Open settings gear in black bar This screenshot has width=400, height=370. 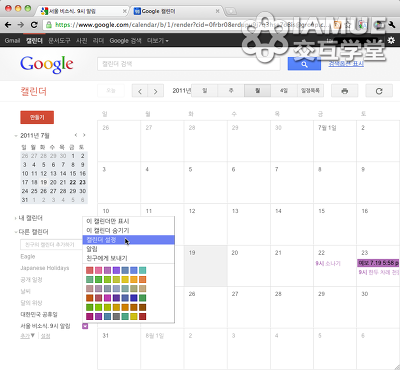pyautogui.click(x=391, y=40)
